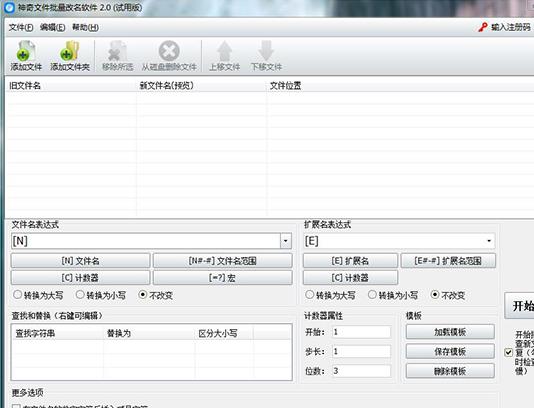
Task: Select extension 转换为小写 radio button
Action: [372, 295]
